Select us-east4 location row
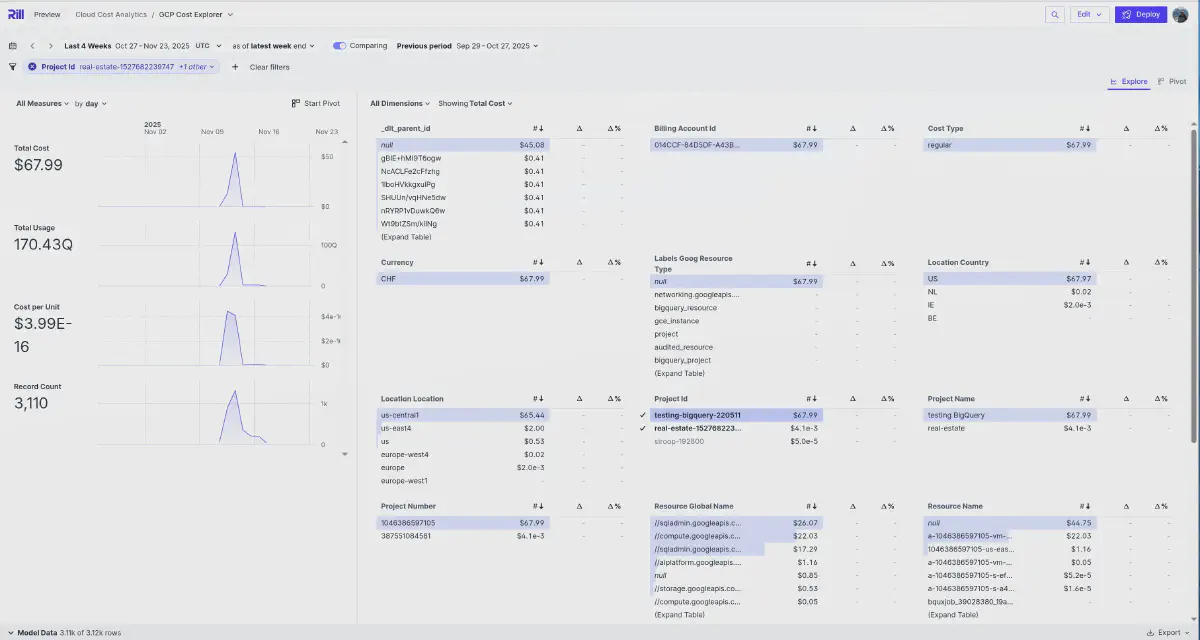 click(463, 428)
